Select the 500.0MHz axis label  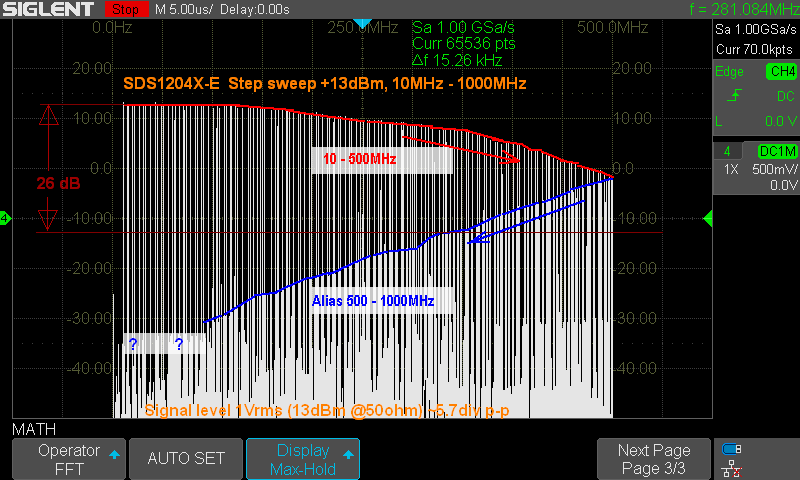(612, 28)
